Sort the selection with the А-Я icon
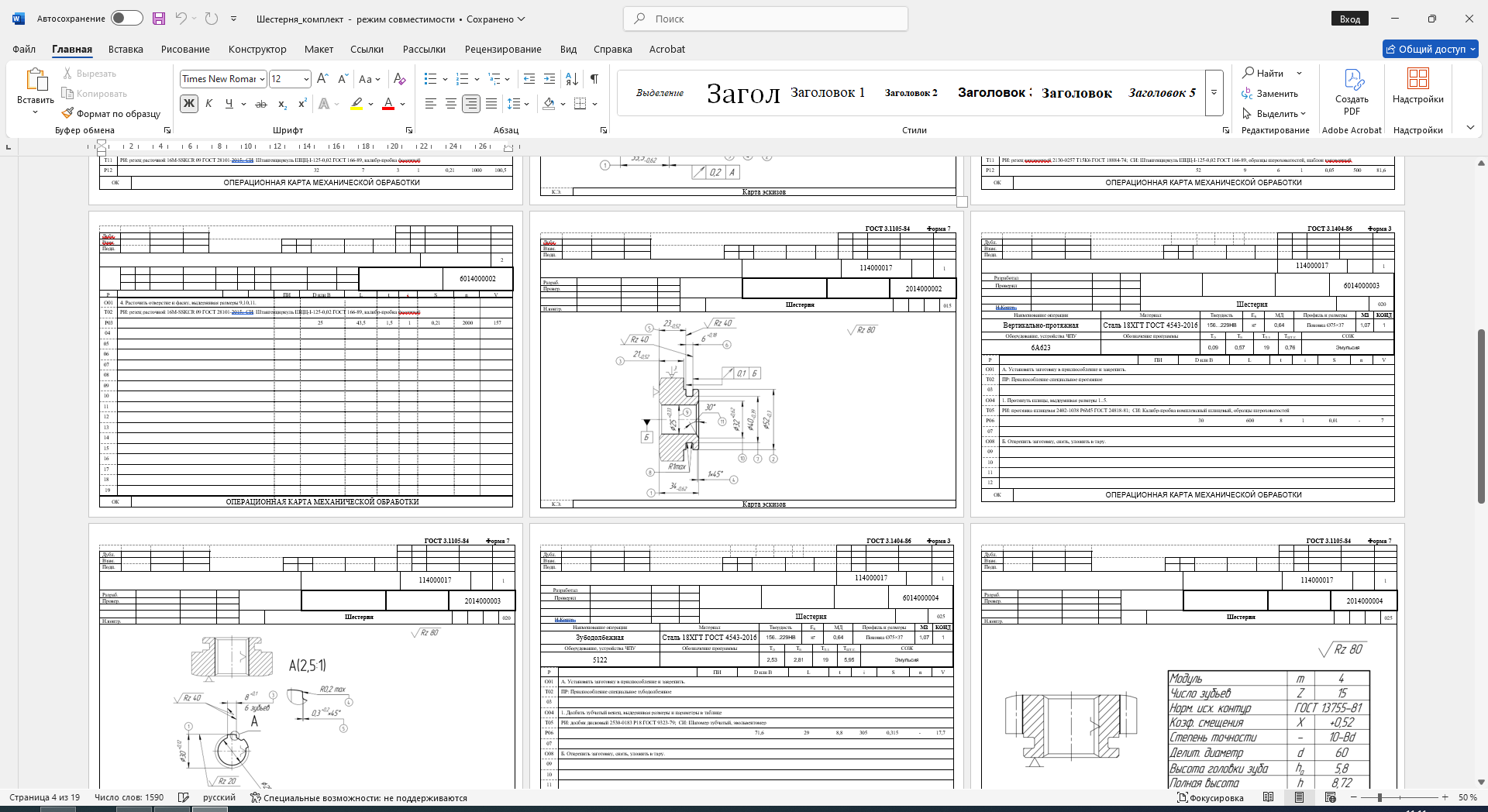 pos(572,79)
